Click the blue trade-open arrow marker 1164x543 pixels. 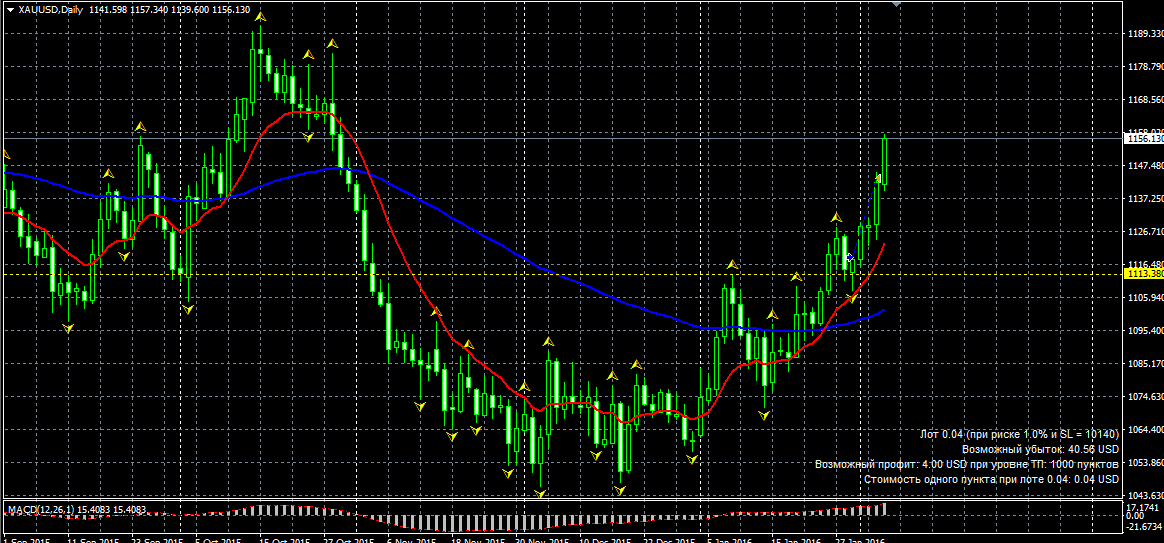[x=850, y=258]
